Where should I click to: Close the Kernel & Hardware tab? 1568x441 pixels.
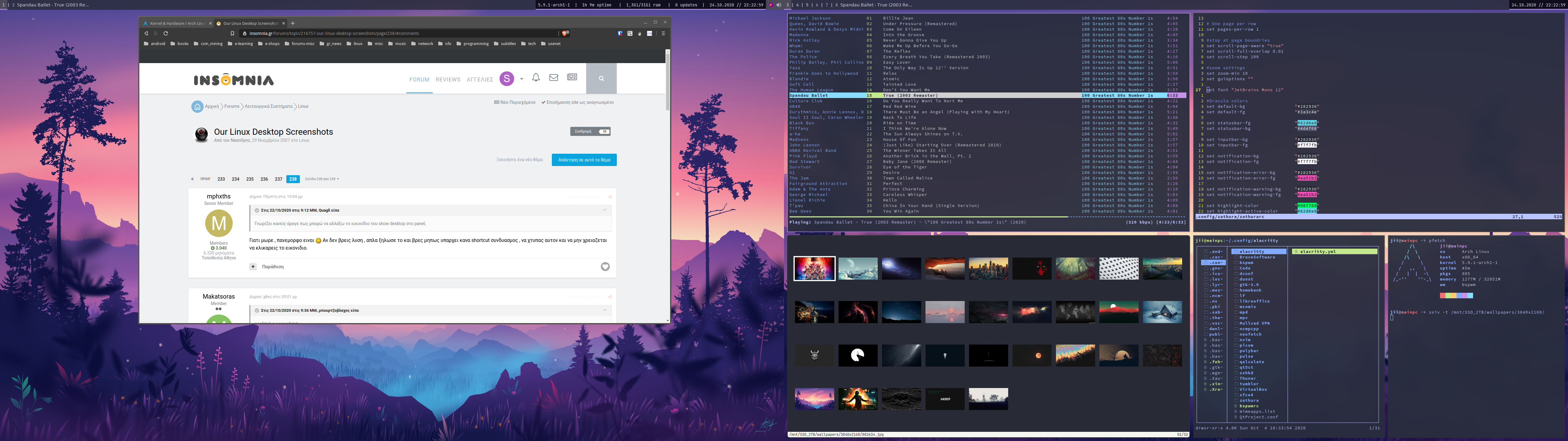[x=210, y=23]
